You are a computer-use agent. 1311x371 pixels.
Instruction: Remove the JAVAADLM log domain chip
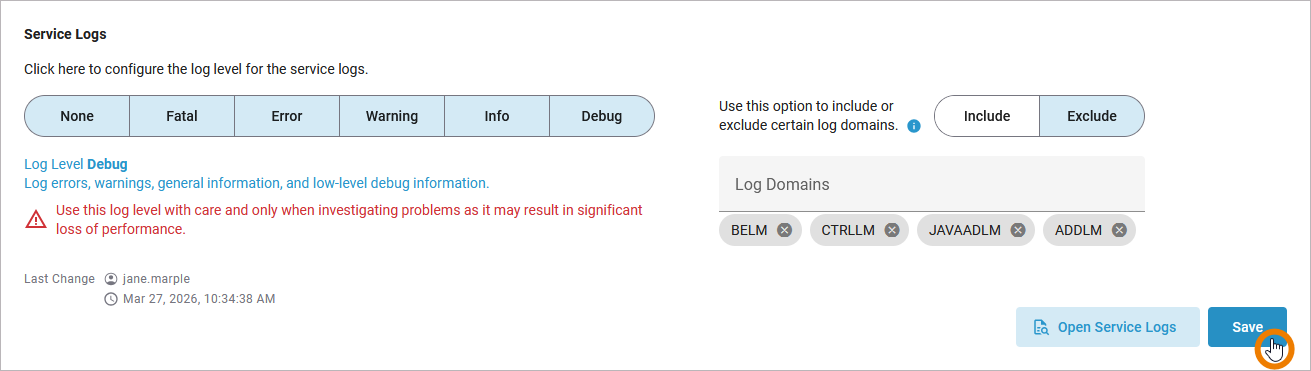(1018, 230)
